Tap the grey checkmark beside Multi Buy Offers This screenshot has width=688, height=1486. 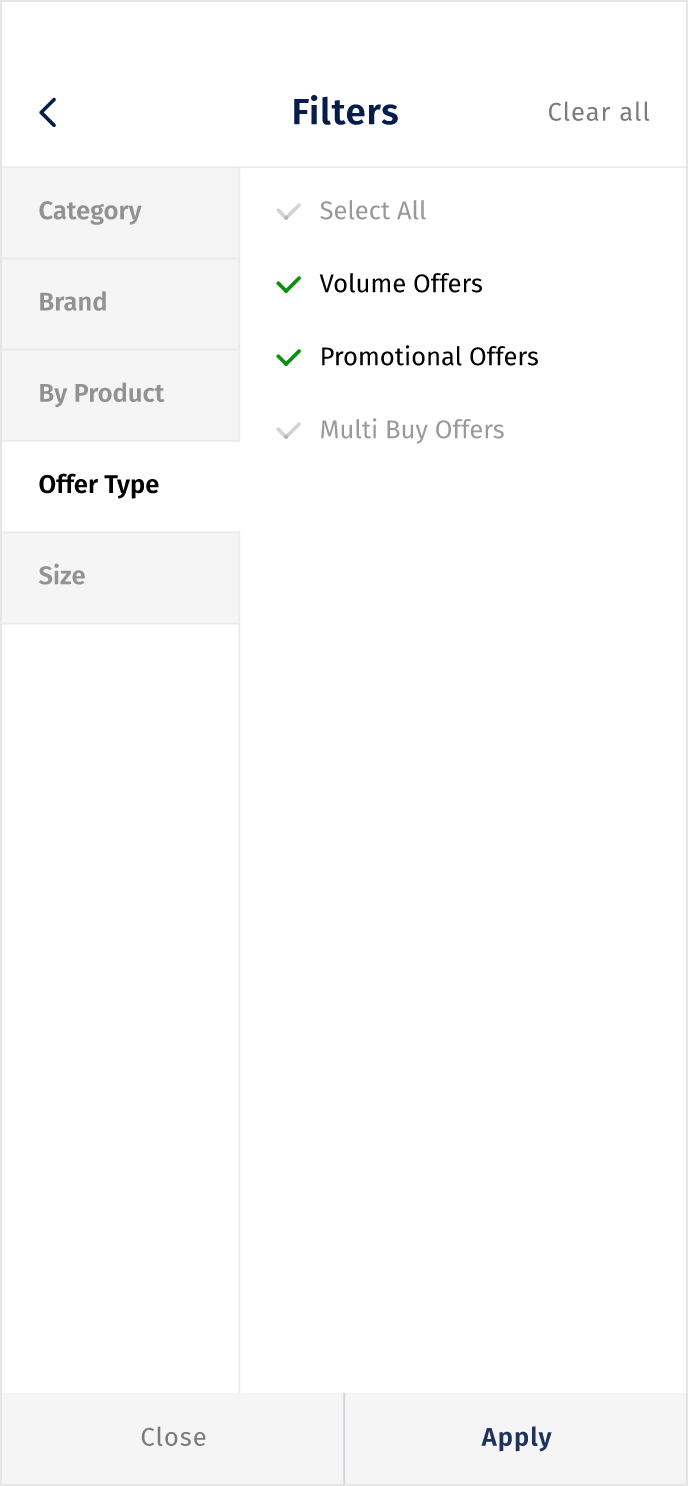(x=288, y=431)
